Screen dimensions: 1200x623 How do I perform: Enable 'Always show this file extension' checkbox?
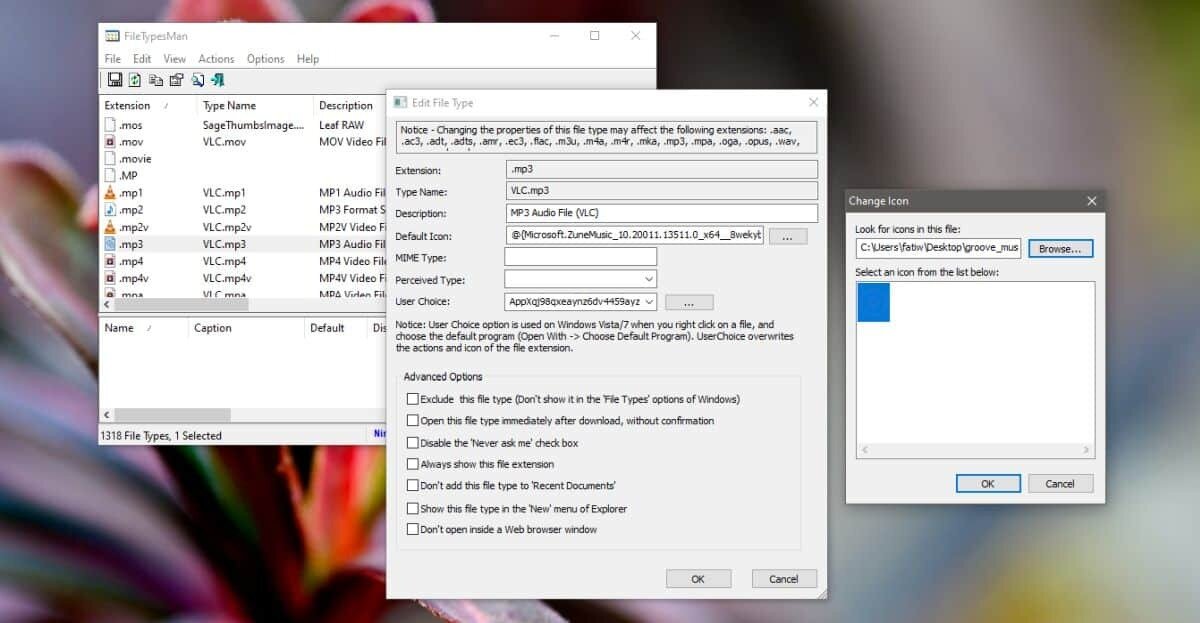pyautogui.click(x=412, y=464)
